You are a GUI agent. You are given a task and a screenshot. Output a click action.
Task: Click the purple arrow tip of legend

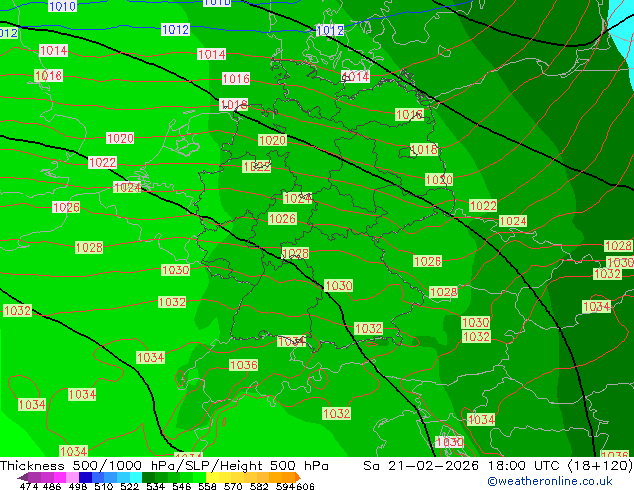pos(22,477)
